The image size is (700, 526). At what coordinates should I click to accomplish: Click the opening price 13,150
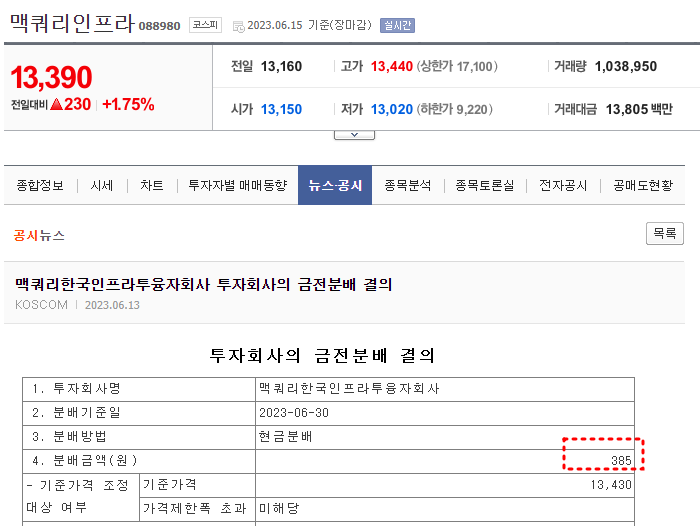pos(281,109)
